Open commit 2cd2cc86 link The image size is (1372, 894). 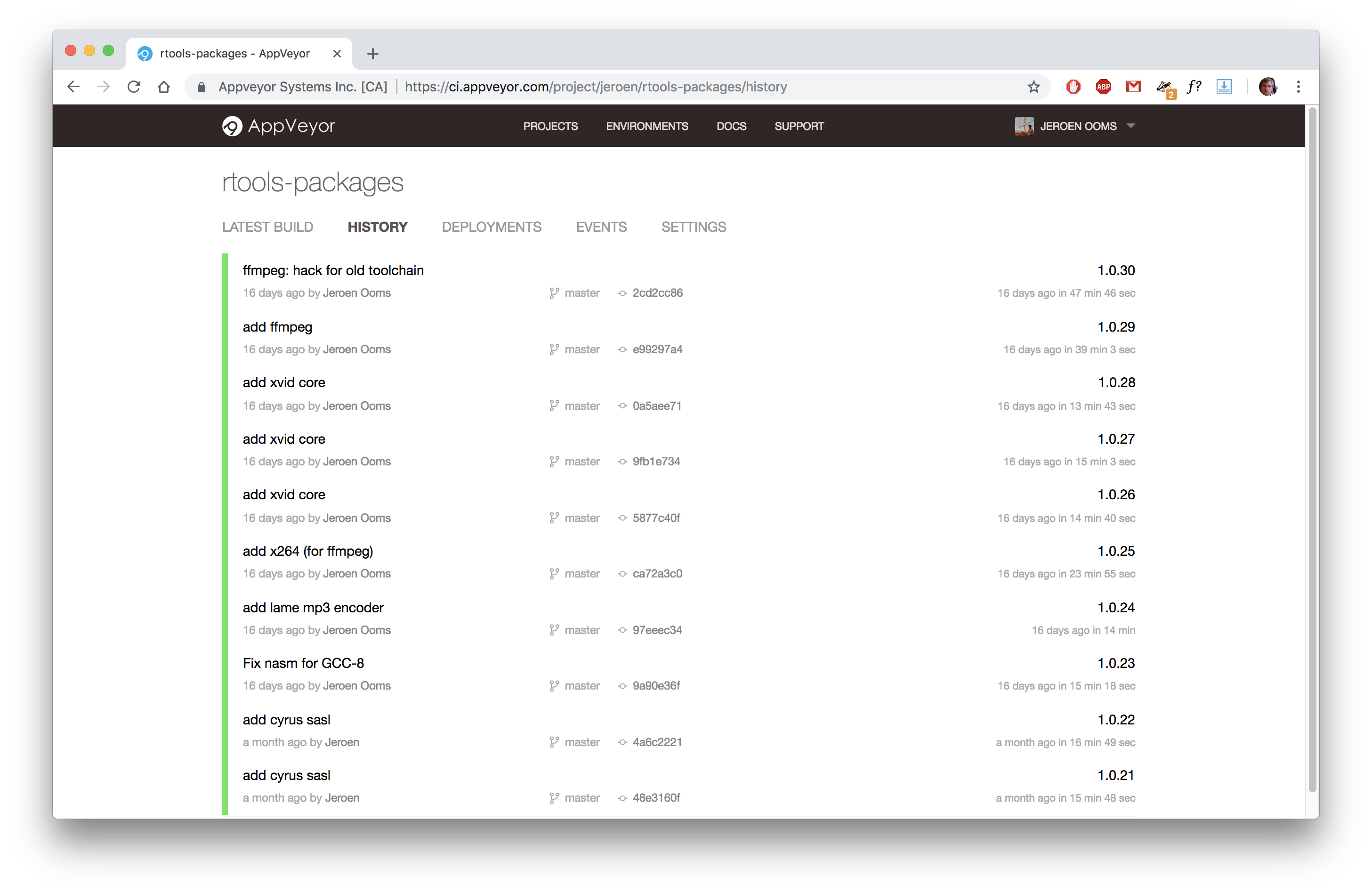[657, 293]
